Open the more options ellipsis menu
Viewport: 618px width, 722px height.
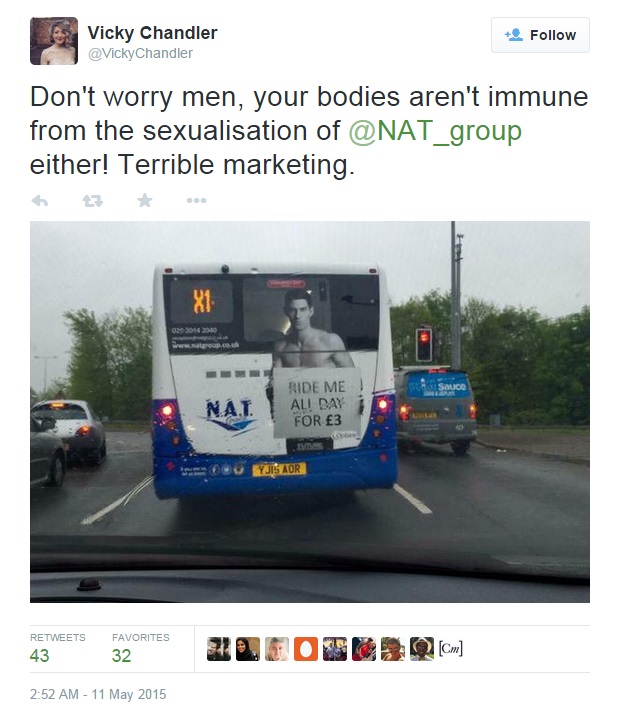(x=196, y=200)
